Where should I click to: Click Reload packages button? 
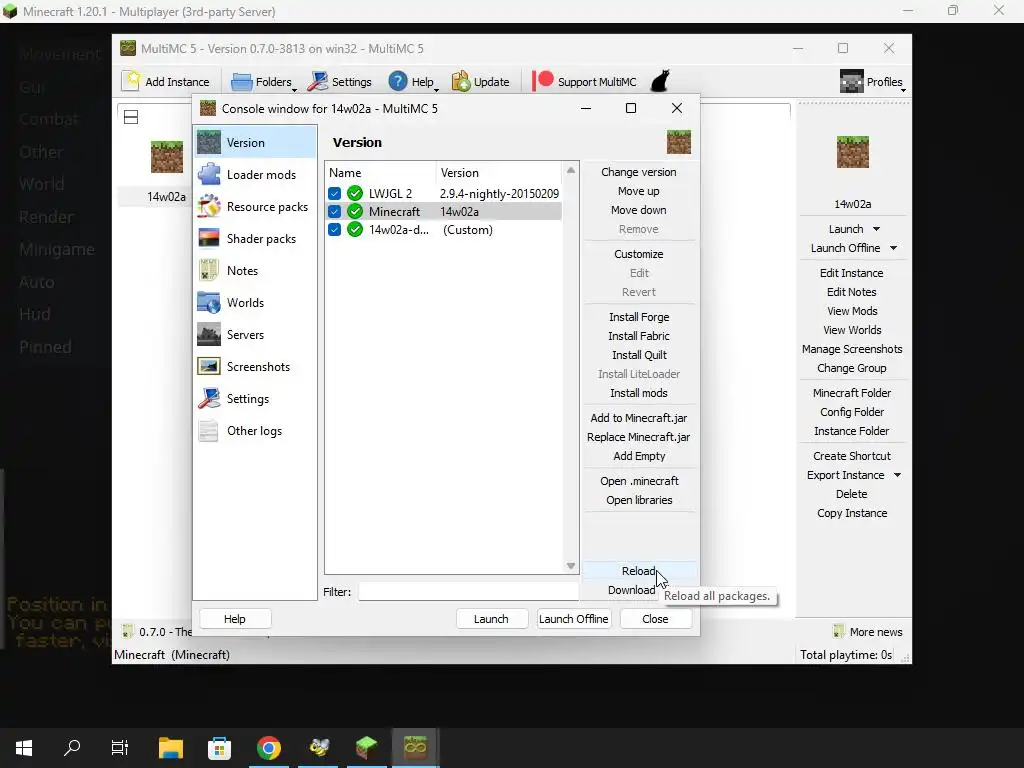click(639, 571)
